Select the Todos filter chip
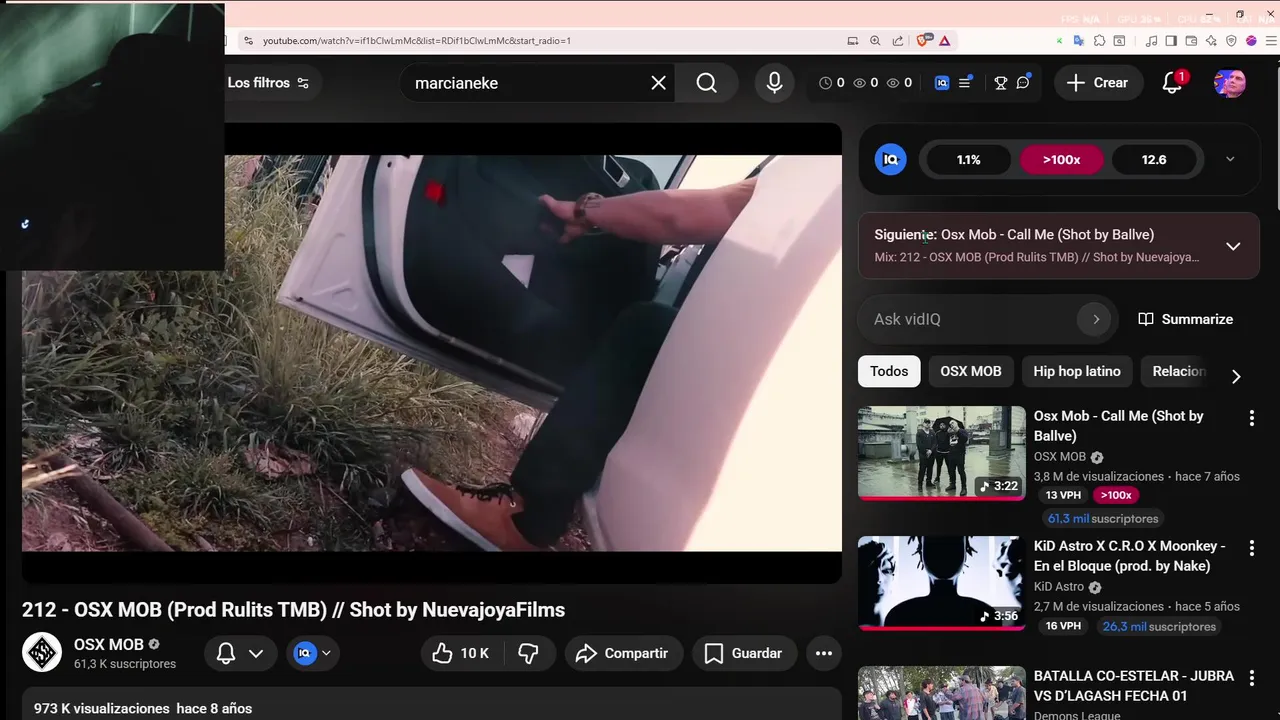1280x720 pixels. 889,371
